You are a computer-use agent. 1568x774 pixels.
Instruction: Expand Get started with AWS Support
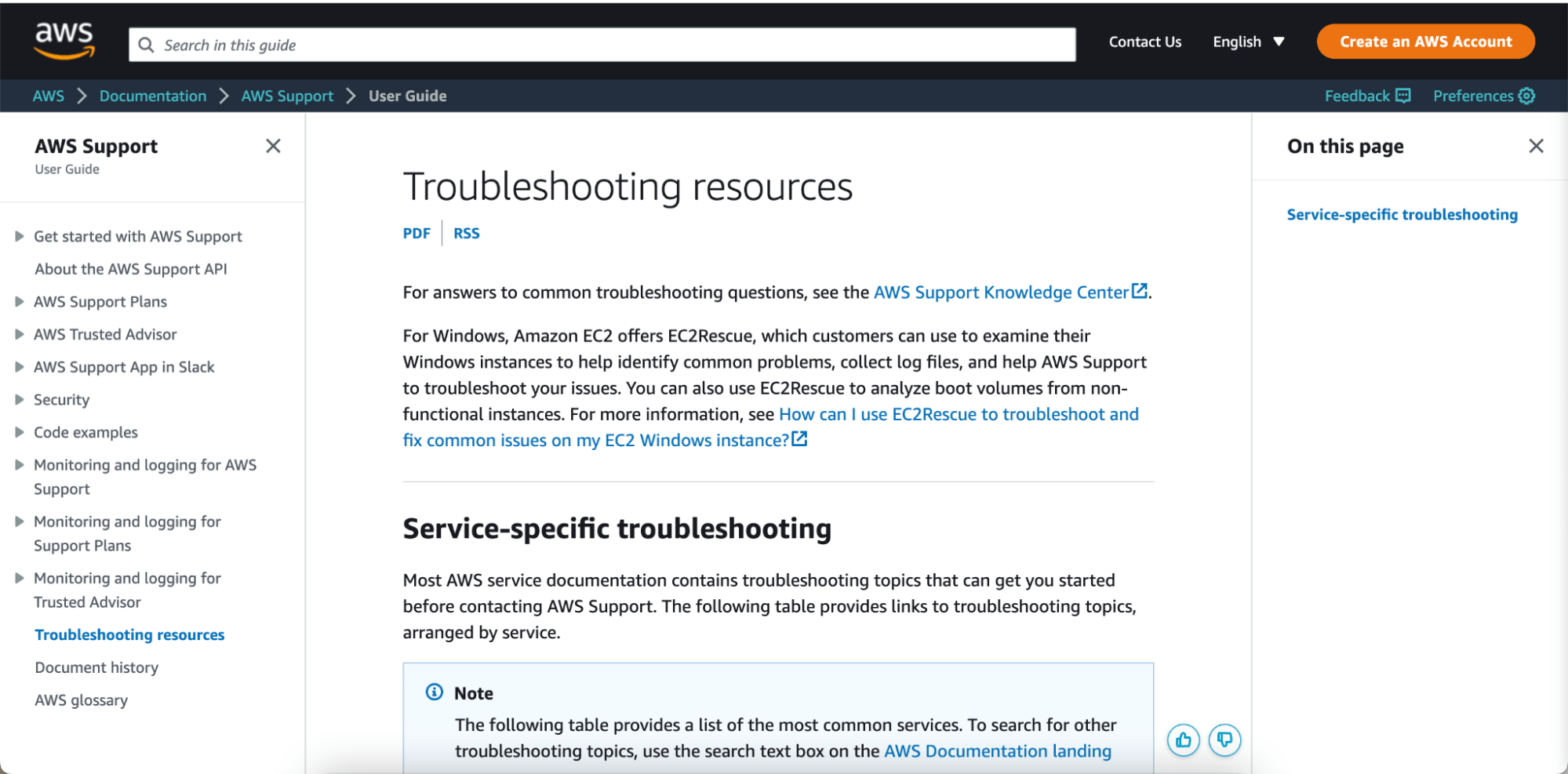coord(19,236)
